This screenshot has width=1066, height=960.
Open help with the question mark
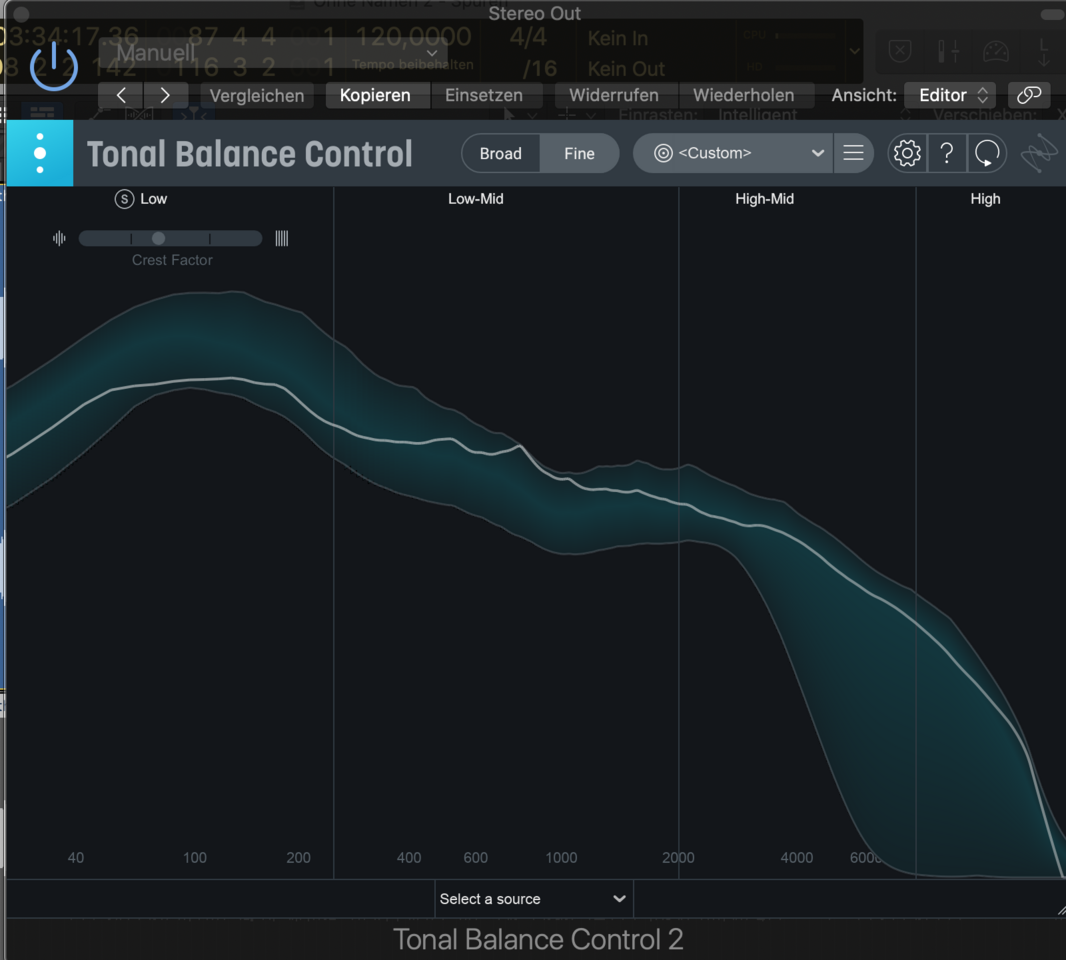pos(946,154)
